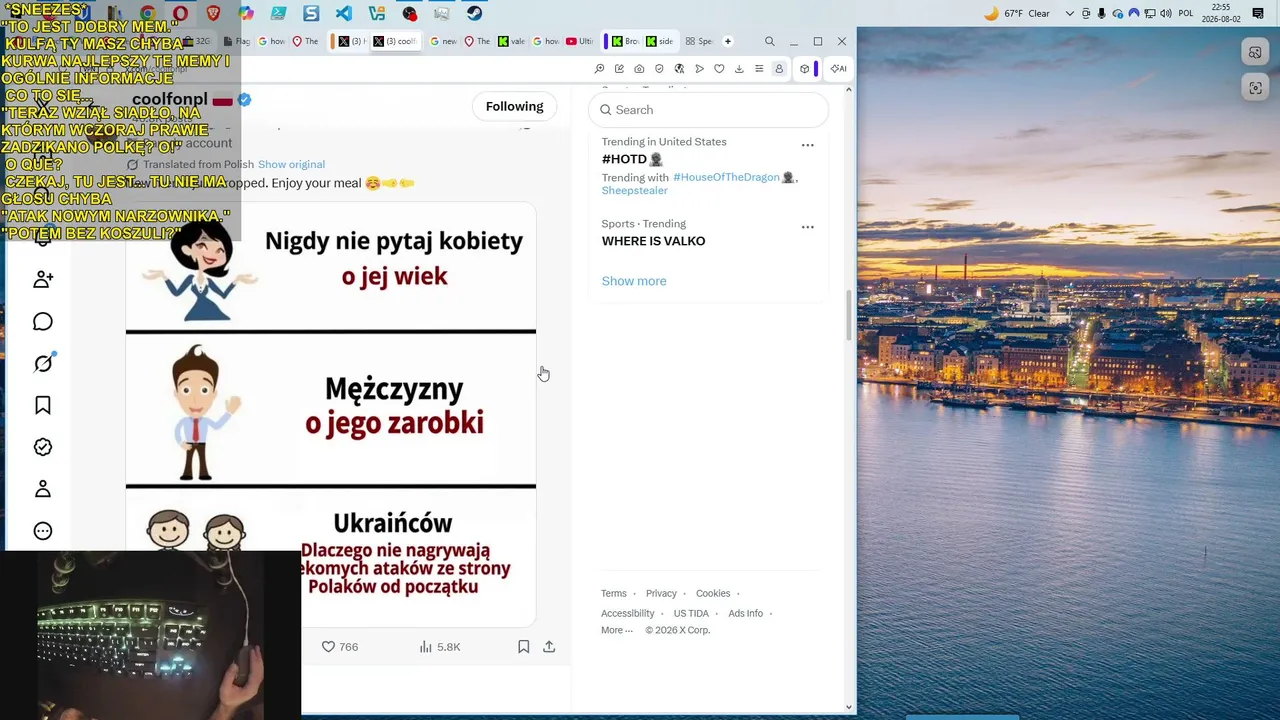Open Profile icon in the X sidebar
Screen dimensions: 1280x720
[x=43, y=489]
